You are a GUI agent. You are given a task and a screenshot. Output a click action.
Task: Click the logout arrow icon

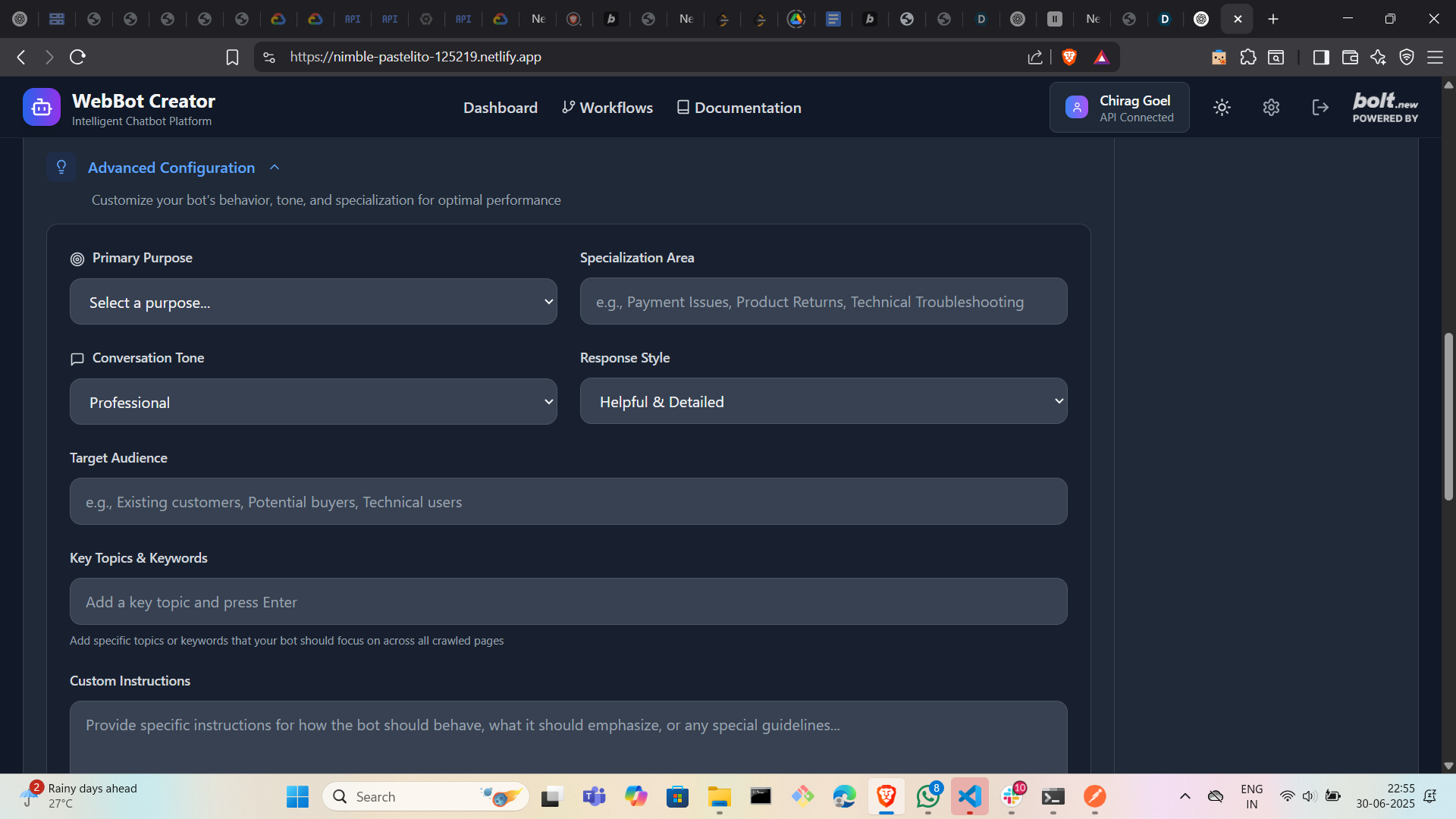coord(1320,108)
